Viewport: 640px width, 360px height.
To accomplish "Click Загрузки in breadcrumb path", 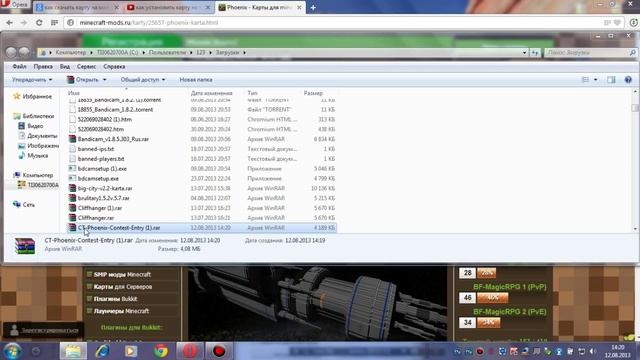I will coord(227,52).
